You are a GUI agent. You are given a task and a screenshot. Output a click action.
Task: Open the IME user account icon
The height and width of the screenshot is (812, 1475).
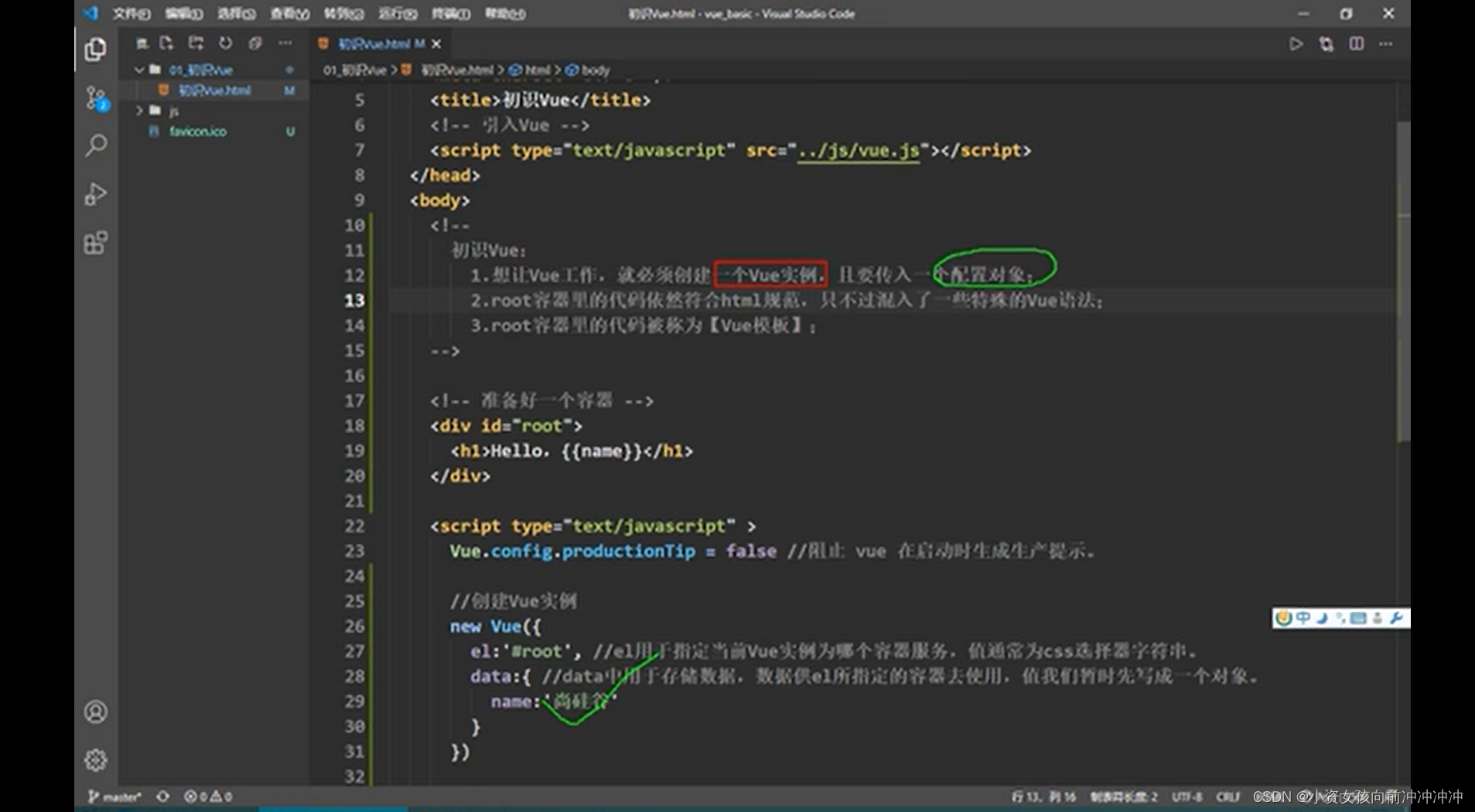[1377, 618]
